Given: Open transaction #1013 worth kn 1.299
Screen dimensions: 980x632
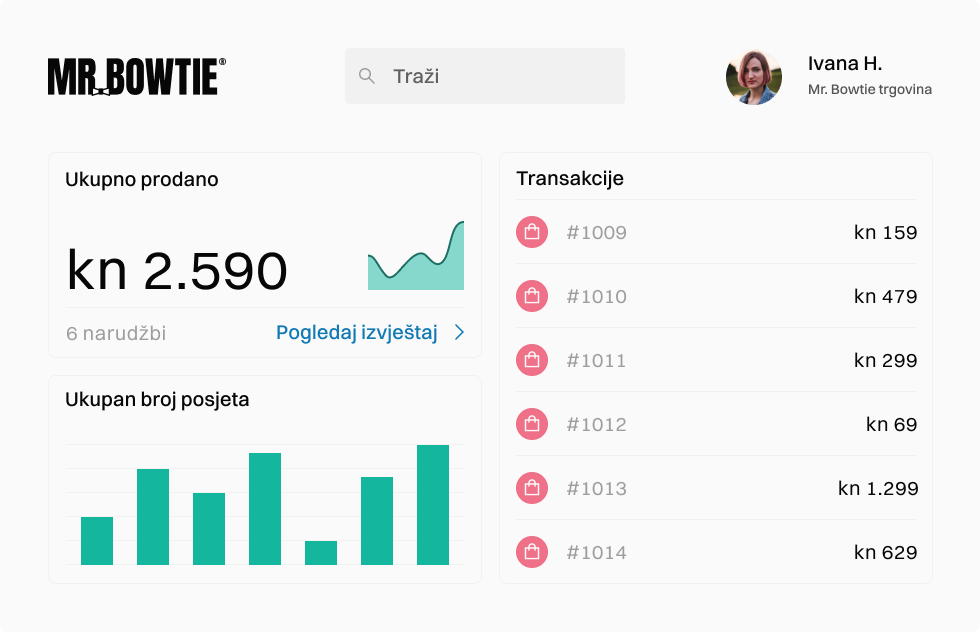Looking at the screenshot, I should click(597, 489).
